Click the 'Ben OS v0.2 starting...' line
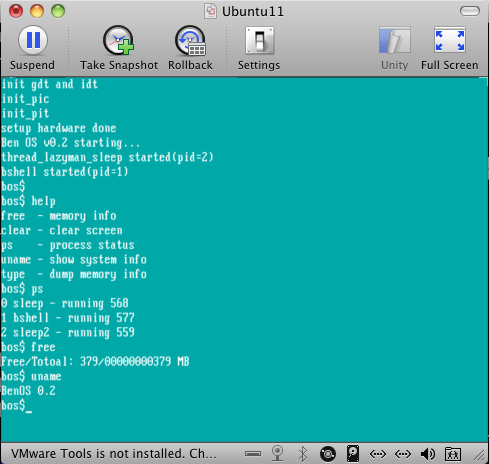Viewport: 489px width, 464px height. click(x=70, y=143)
